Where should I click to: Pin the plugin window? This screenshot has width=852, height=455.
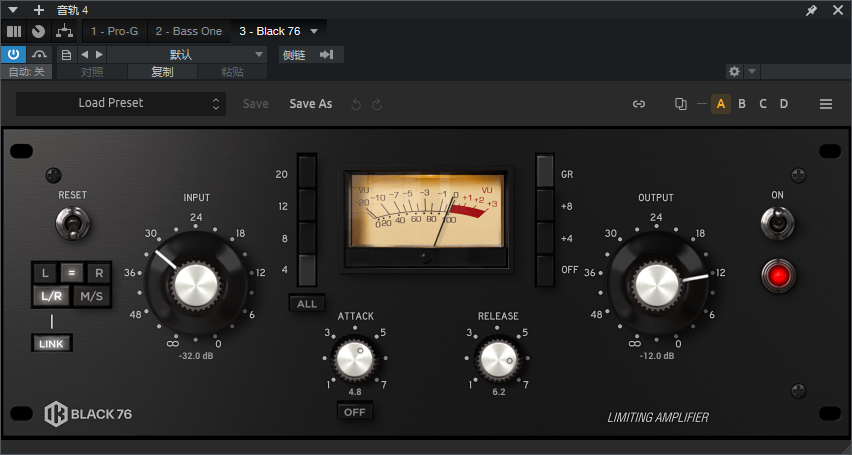point(811,10)
